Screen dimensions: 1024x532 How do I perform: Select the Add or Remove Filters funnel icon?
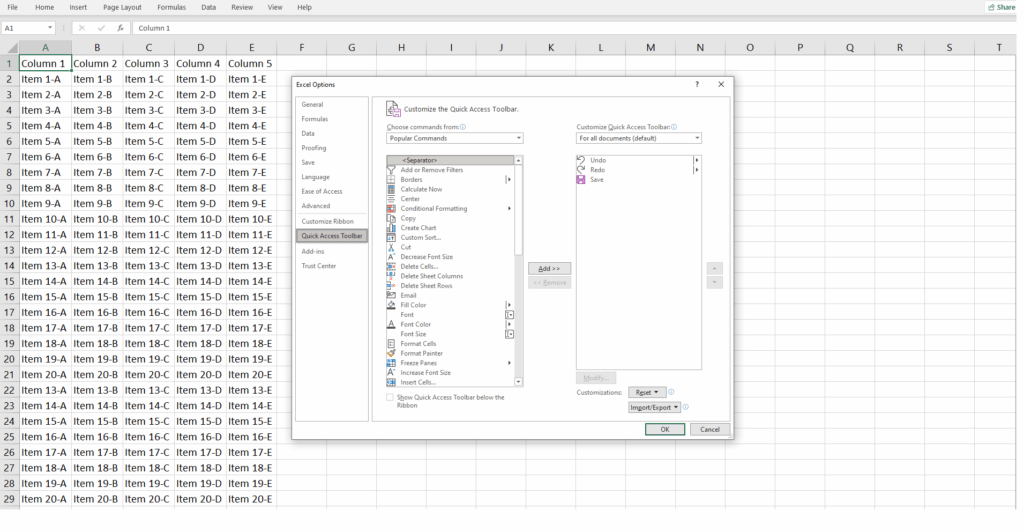point(391,170)
